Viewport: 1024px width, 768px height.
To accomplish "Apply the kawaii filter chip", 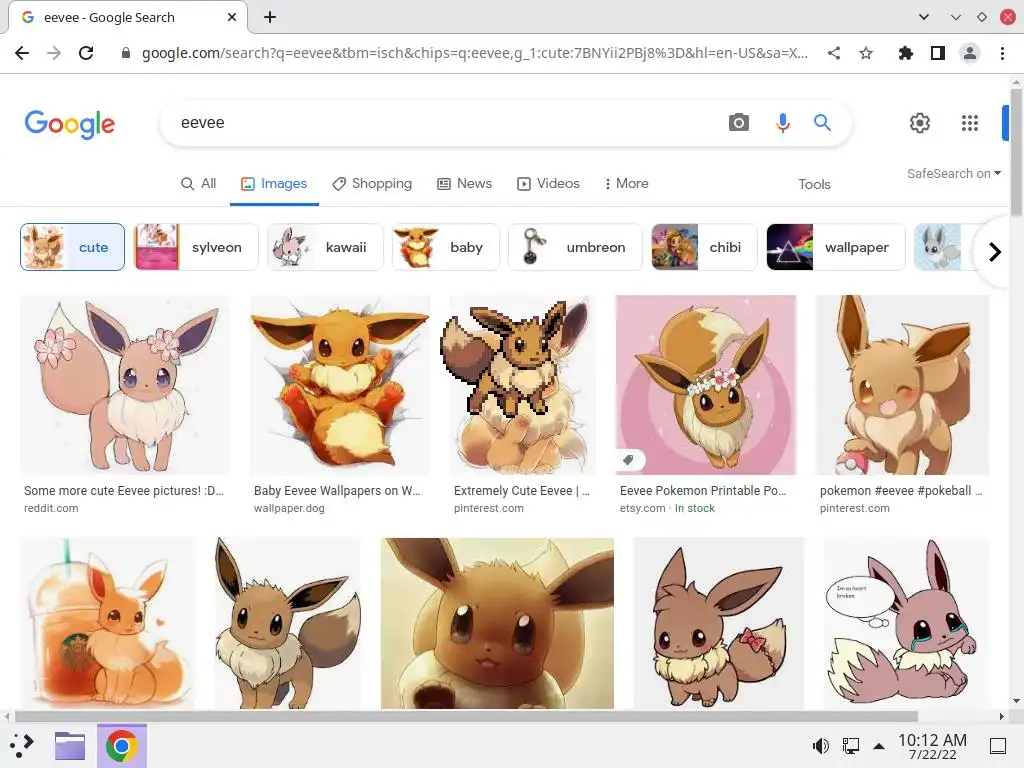I will point(325,247).
